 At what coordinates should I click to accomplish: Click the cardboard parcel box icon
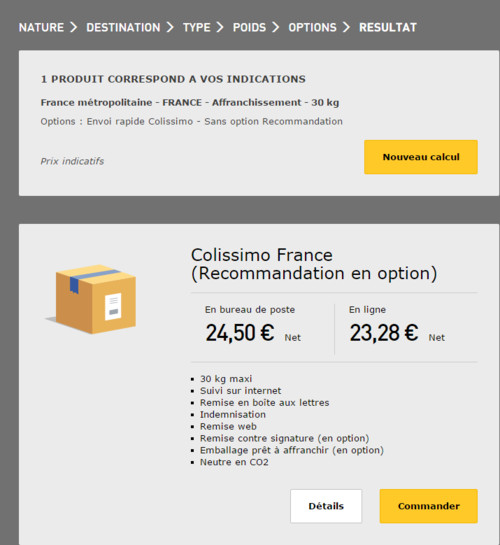(x=92, y=299)
